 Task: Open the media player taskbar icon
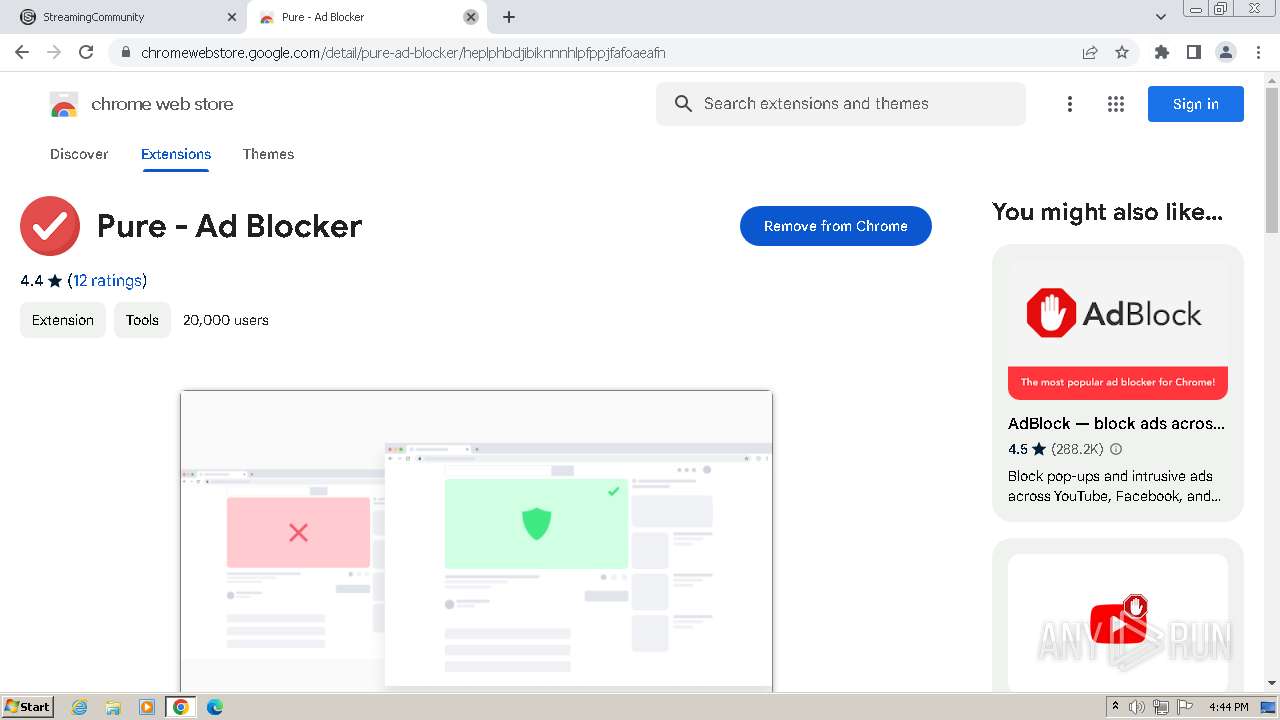coord(147,707)
